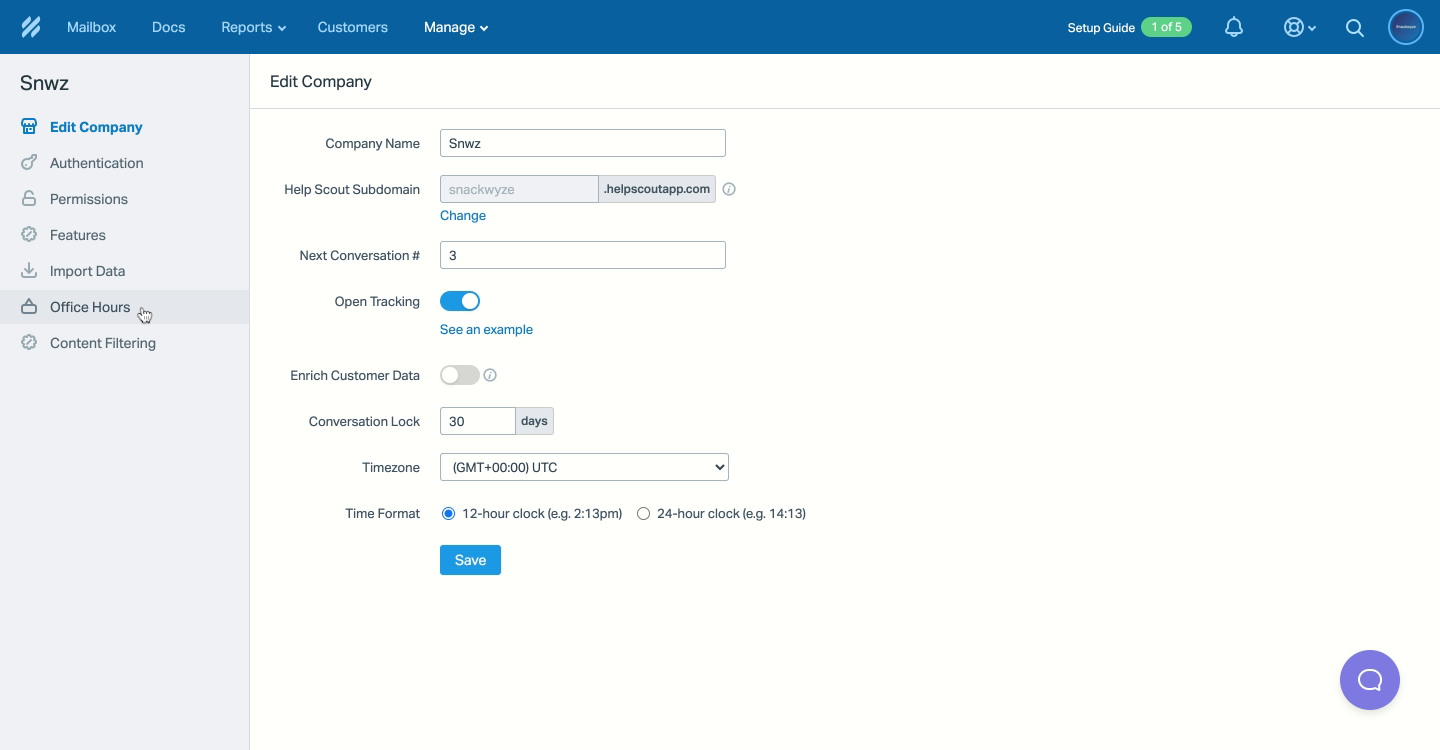The height and width of the screenshot is (750, 1440).
Task: Click the disabled subdomain field
Action: coord(519,189)
